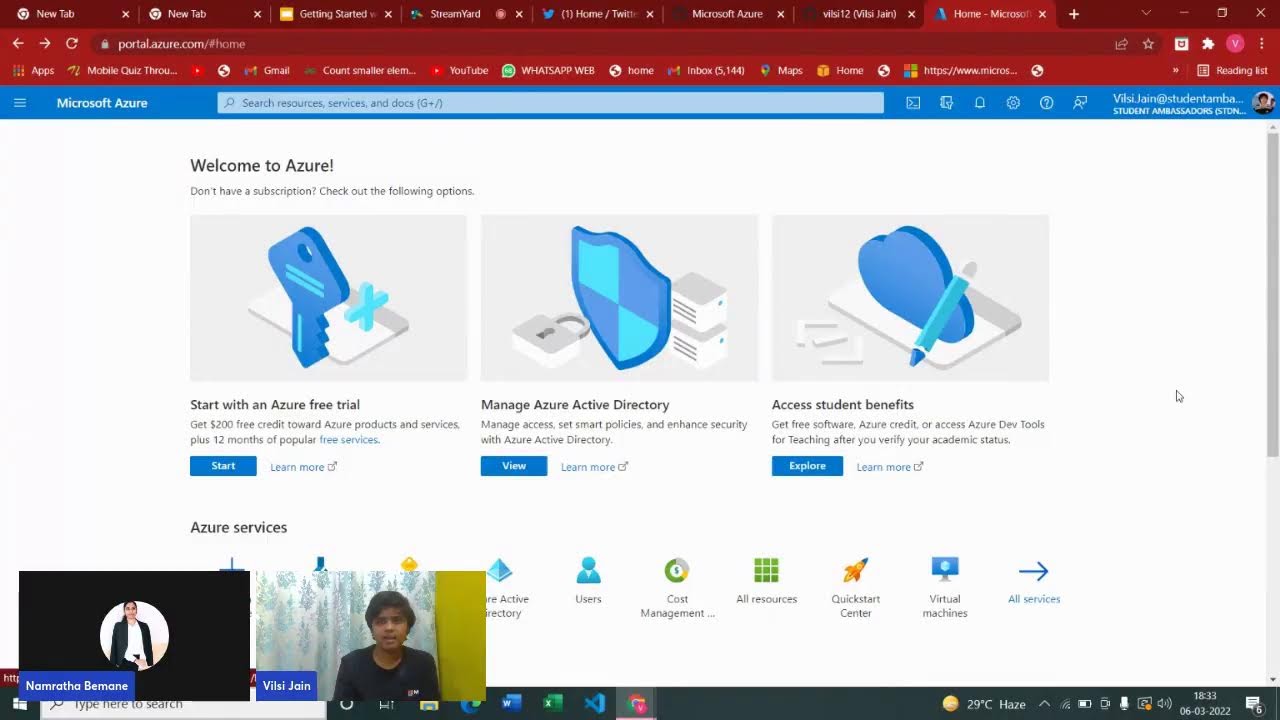Open Visual Studio Code from the taskbar
1280x720 pixels.
click(594, 704)
